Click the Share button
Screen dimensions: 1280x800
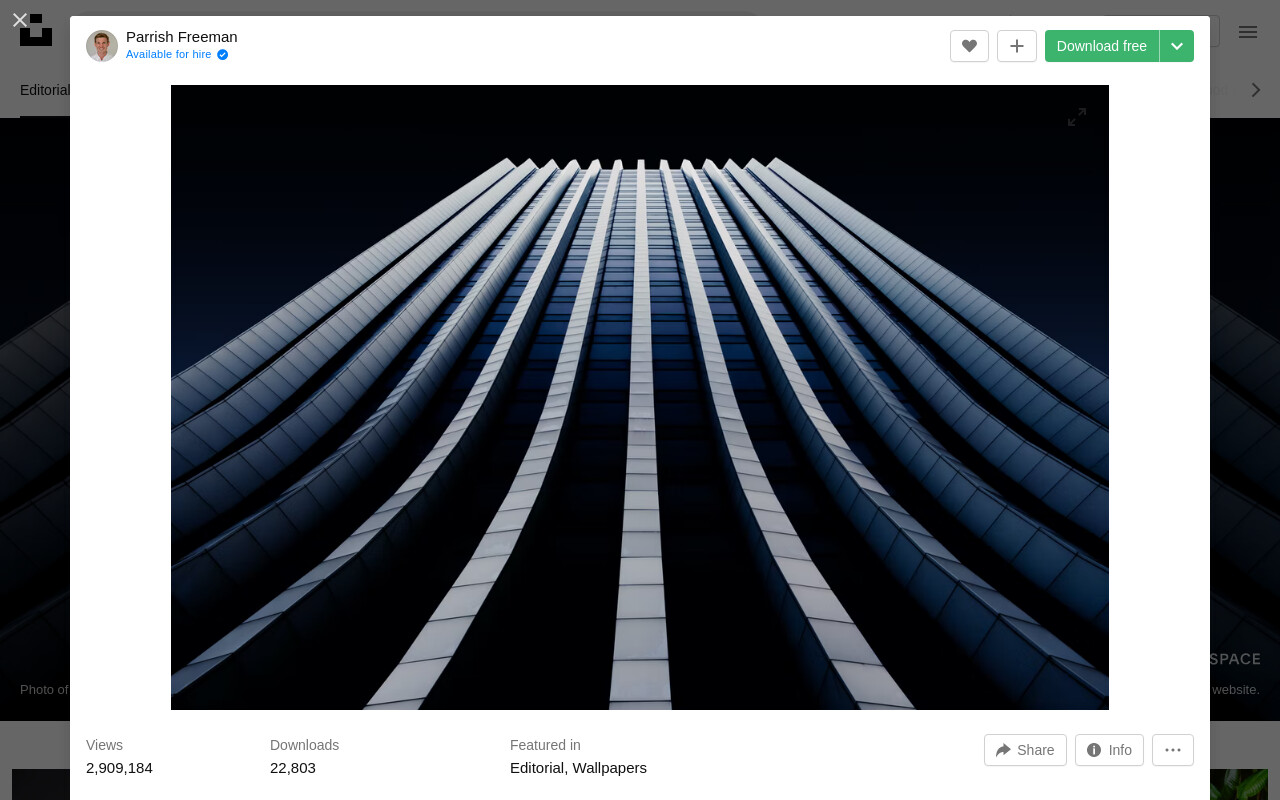tap(1025, 750)
